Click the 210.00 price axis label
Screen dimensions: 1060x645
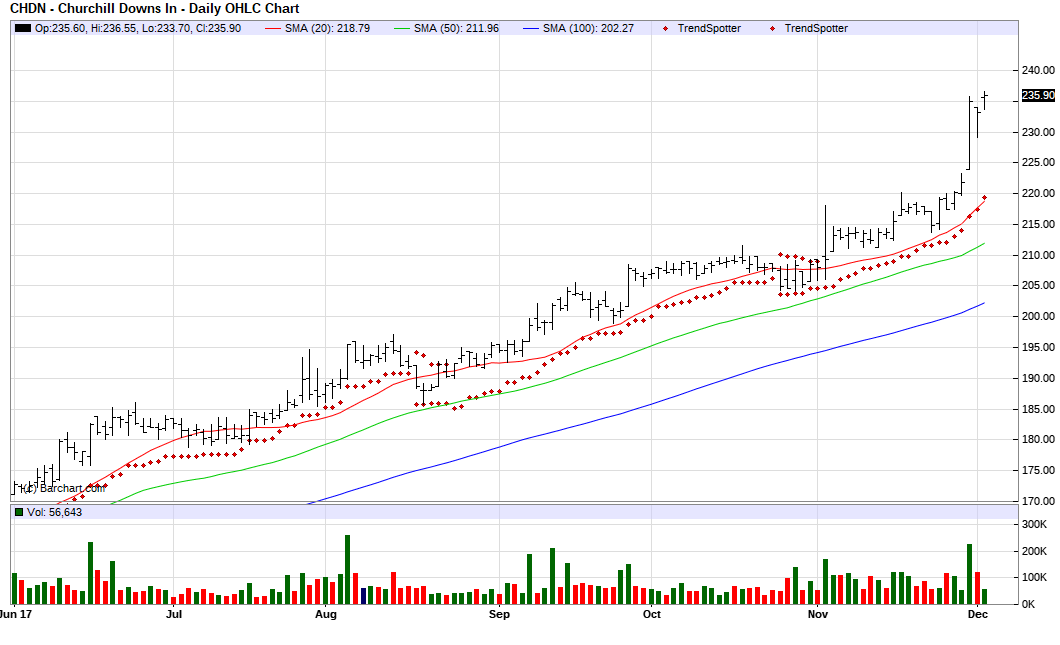[x=1038, y=255]
